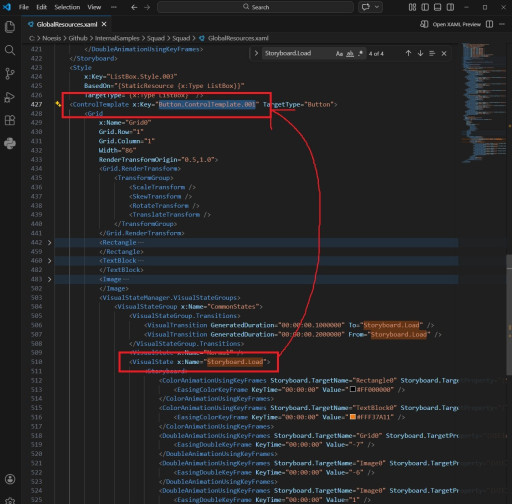Click the Noesis breadcrumb

click(x=51, y=38)
